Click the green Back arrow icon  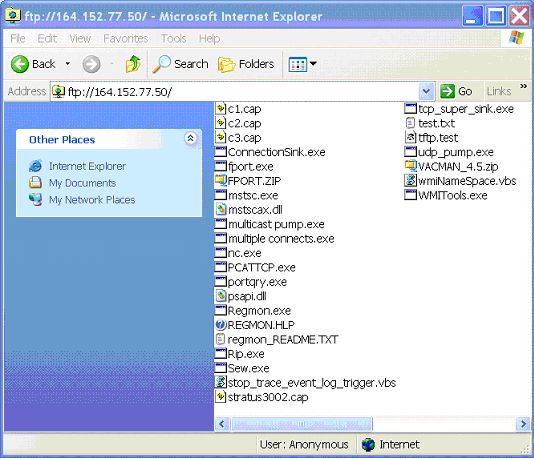click(x=19, y=64)
